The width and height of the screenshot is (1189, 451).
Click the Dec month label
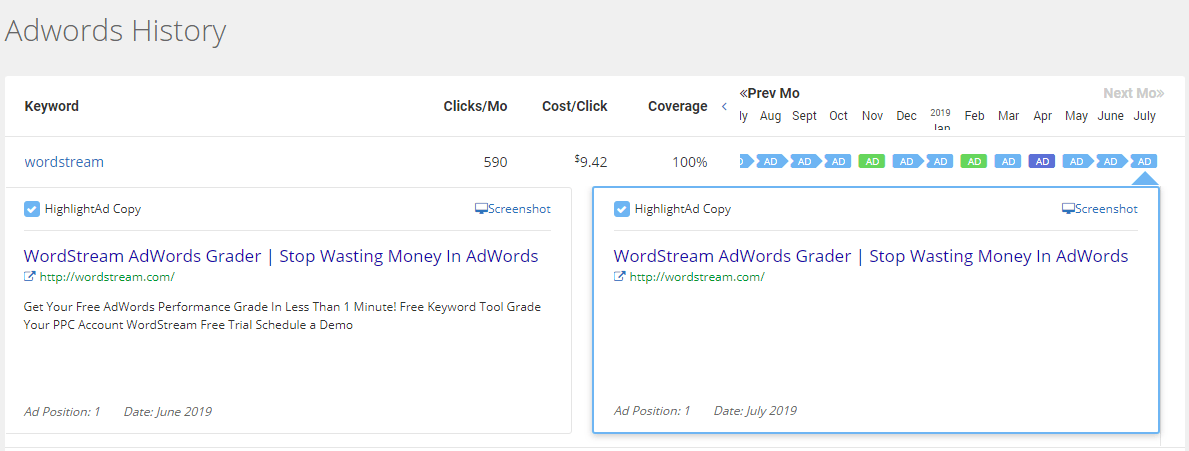point(906,116)
